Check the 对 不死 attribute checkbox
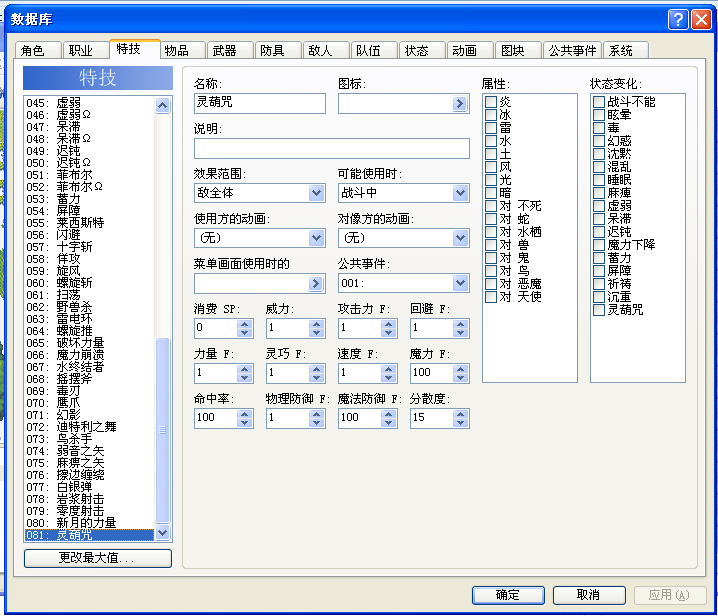Viewport: 718px width, 616px height. (491, 206)
